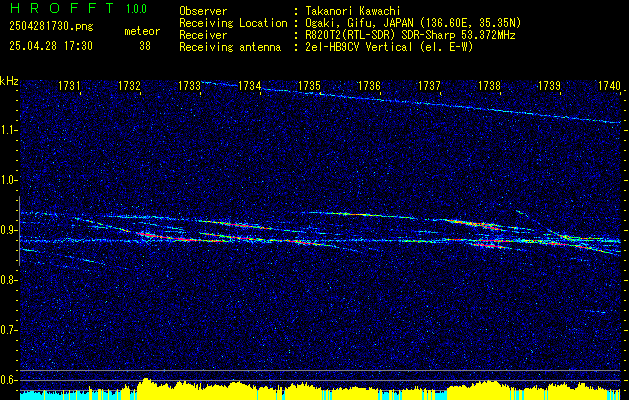Click the 0.7 kHz frequency label

(x=9, y=330)
